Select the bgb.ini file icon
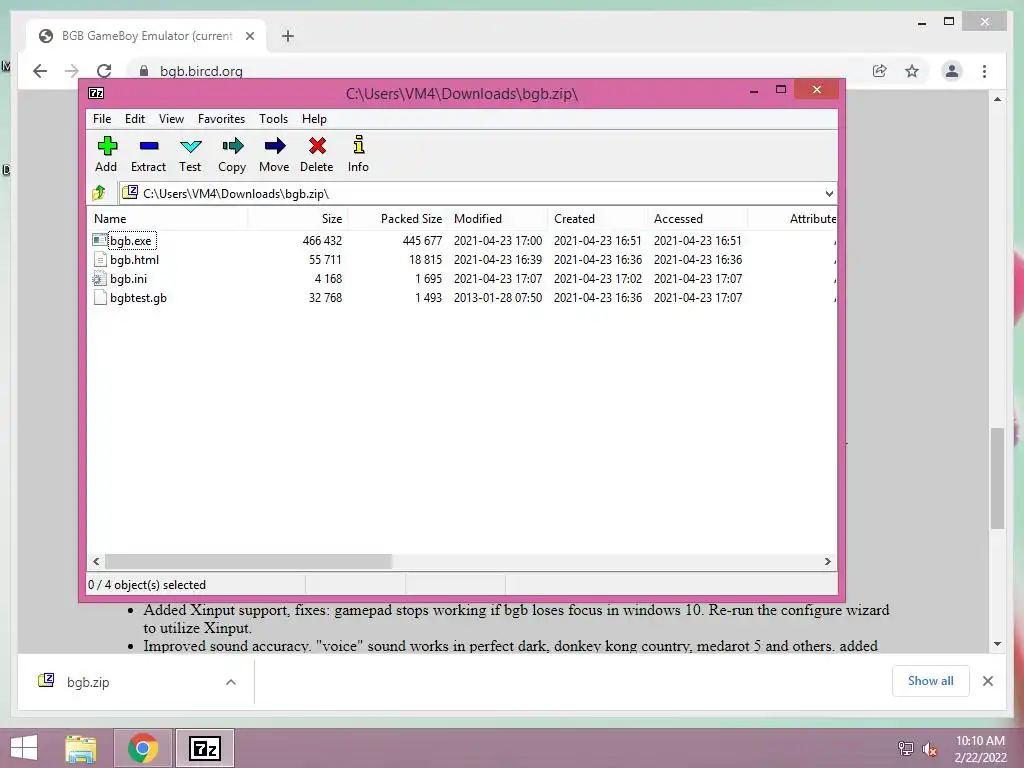The image size is (1024, 768). (x=99, y=278)
